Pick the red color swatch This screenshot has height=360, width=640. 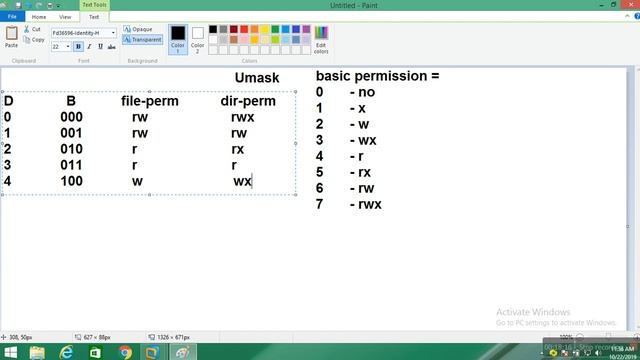tap(244, 29)
